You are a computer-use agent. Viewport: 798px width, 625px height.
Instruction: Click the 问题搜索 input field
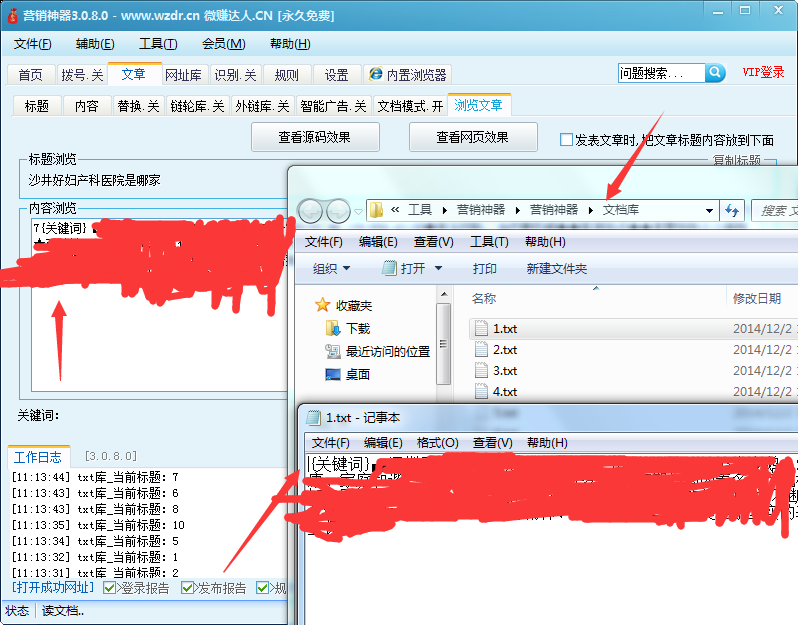(661, 73)
